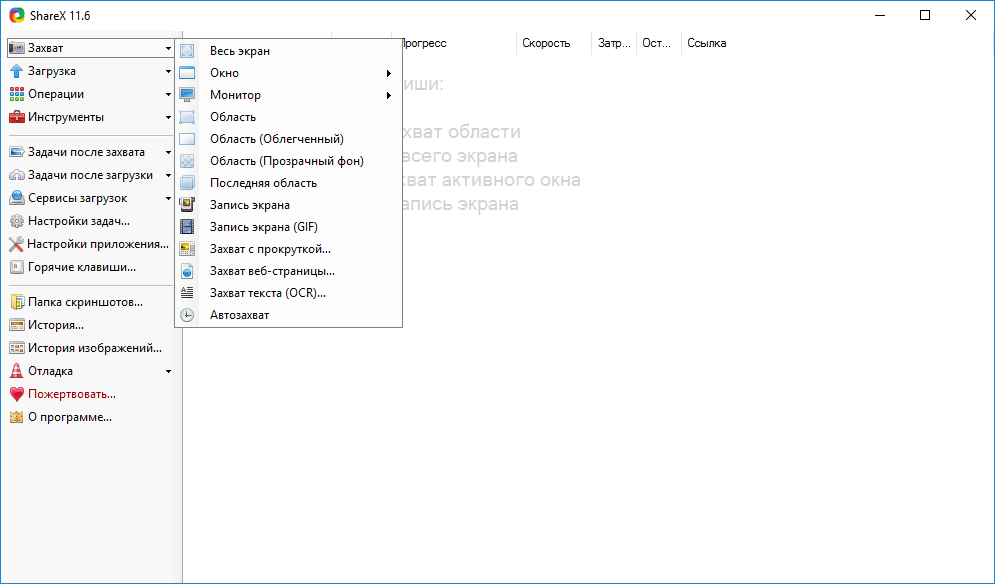Click the Область (Облегченный) icon
This screenshot has height=584, width=995.
tap(187, 139)
